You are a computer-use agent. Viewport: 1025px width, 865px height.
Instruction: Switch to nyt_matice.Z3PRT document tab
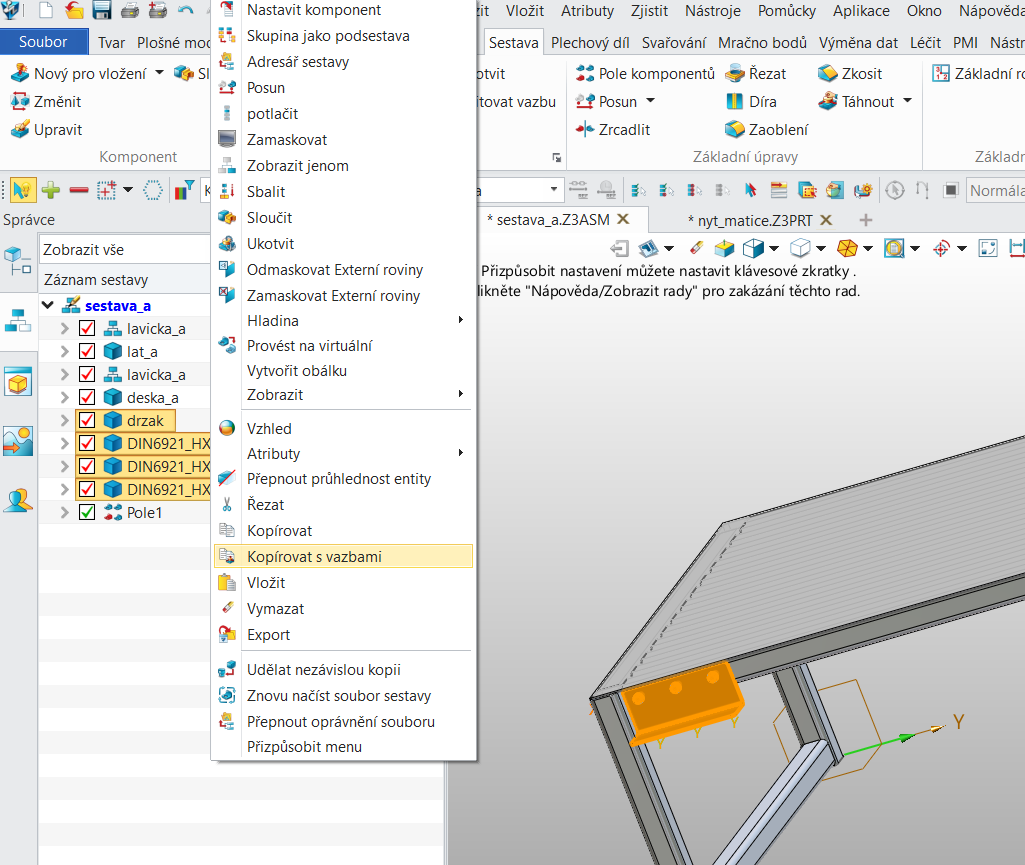[750, 220]
